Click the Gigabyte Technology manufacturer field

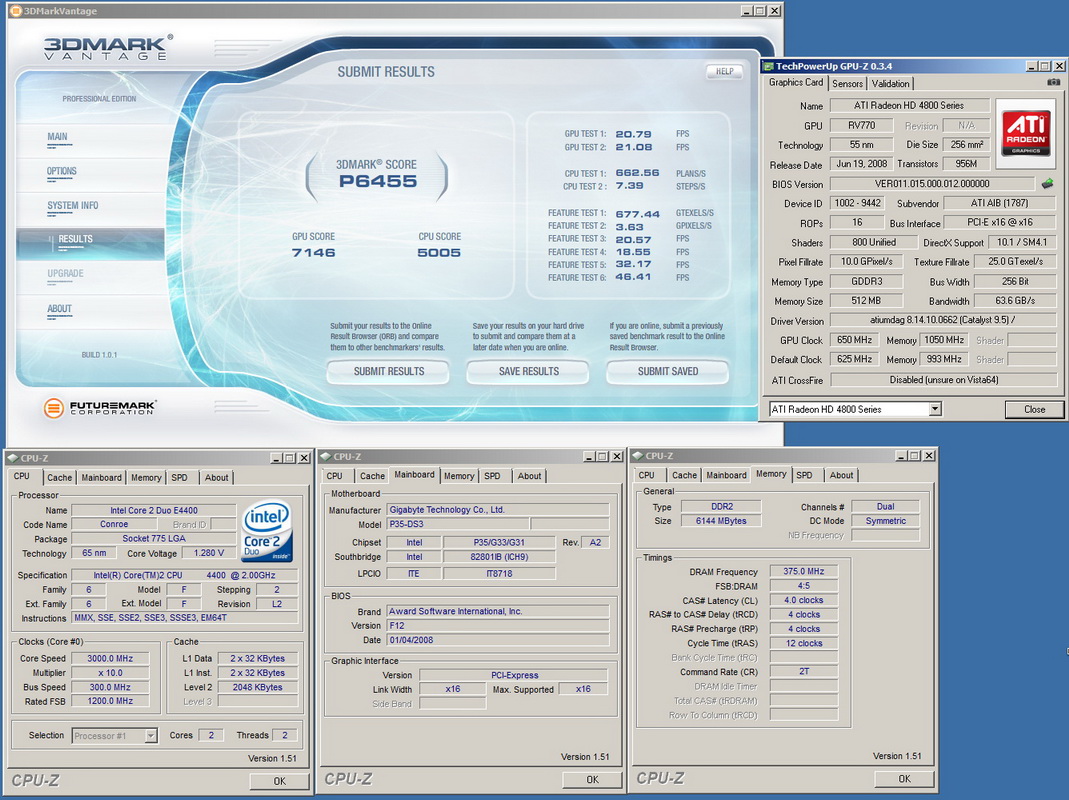coord(498,509)
